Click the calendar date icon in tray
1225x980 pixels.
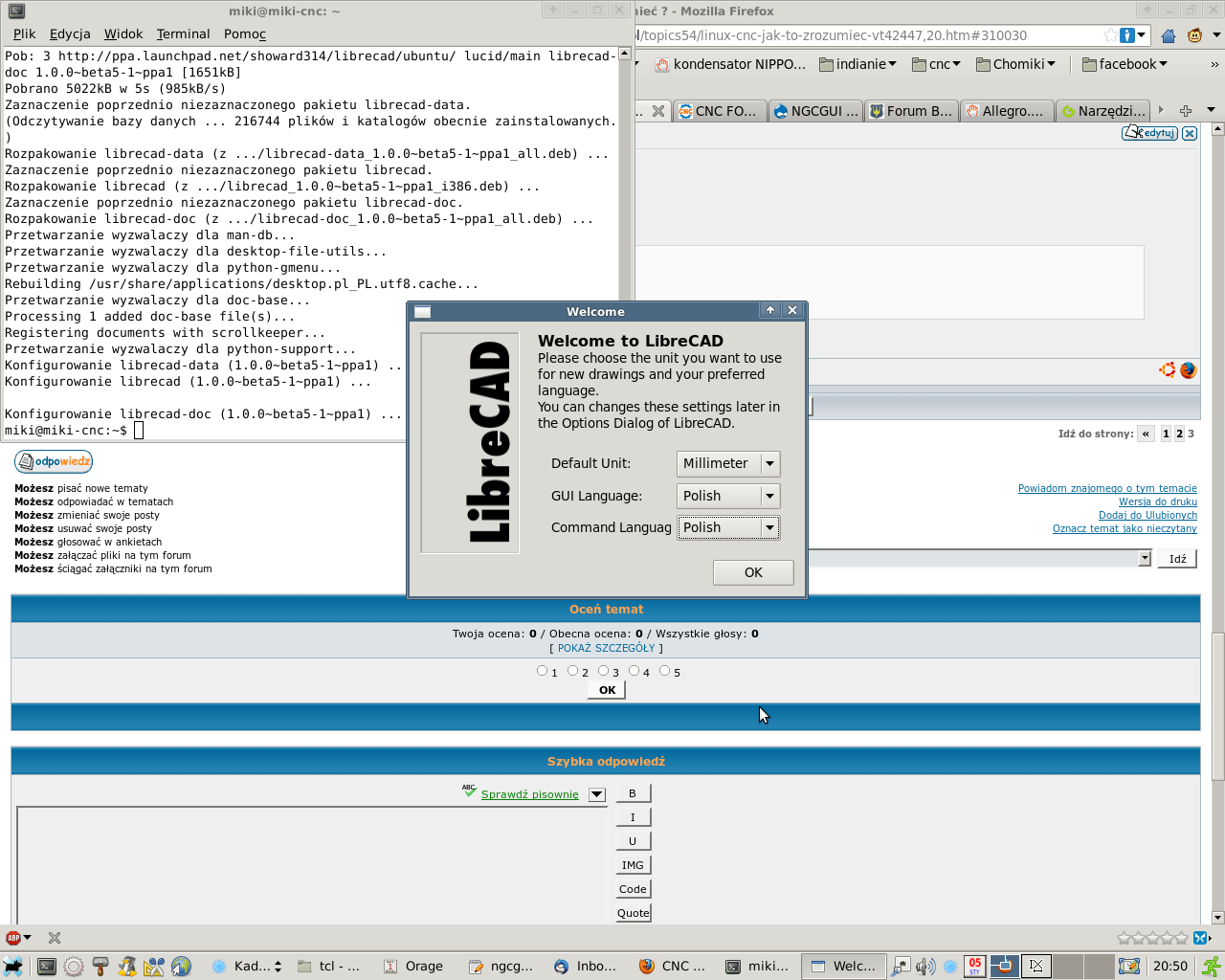[974, 967]
